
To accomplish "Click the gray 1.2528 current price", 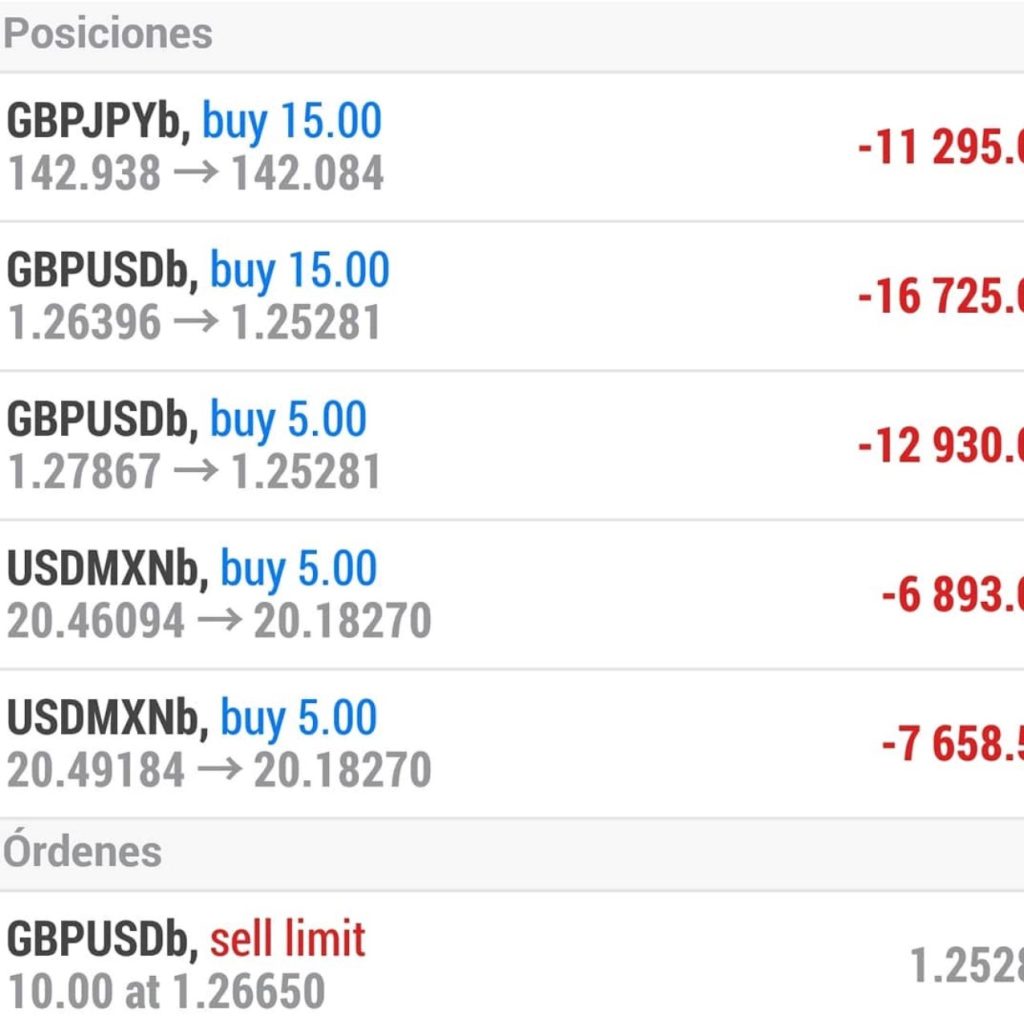I will pos(965,965).
